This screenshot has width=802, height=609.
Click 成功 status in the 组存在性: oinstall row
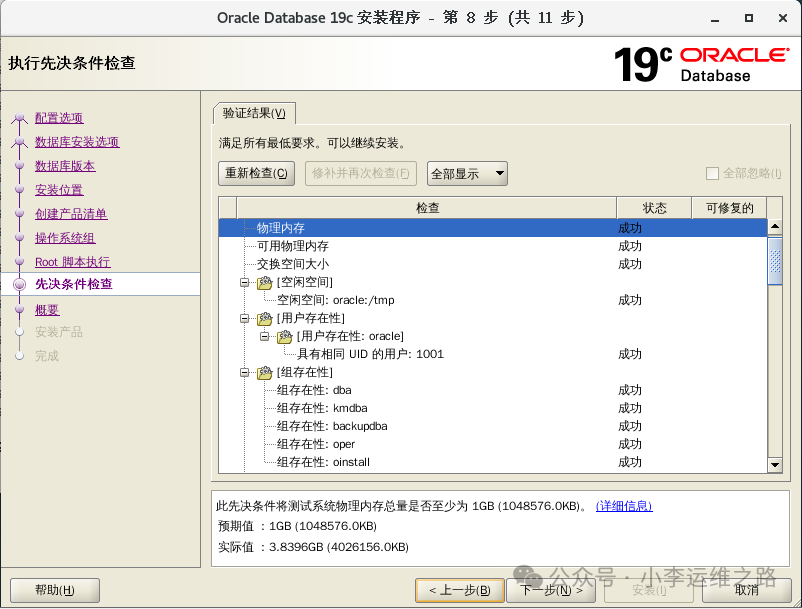coord(630,462)
